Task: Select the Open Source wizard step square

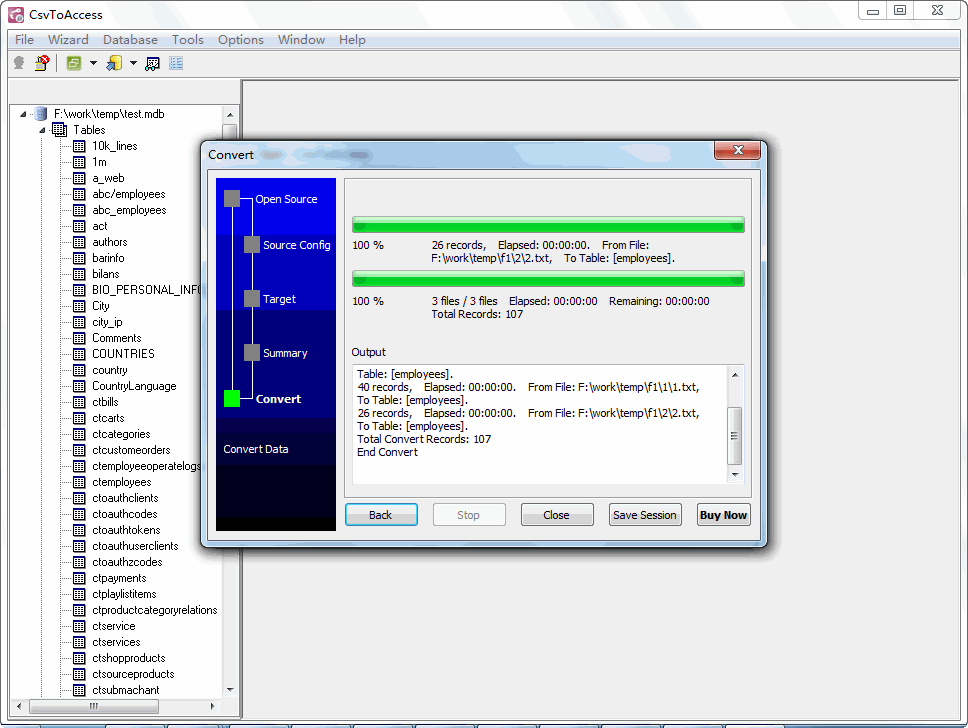Action: [232, 199]
